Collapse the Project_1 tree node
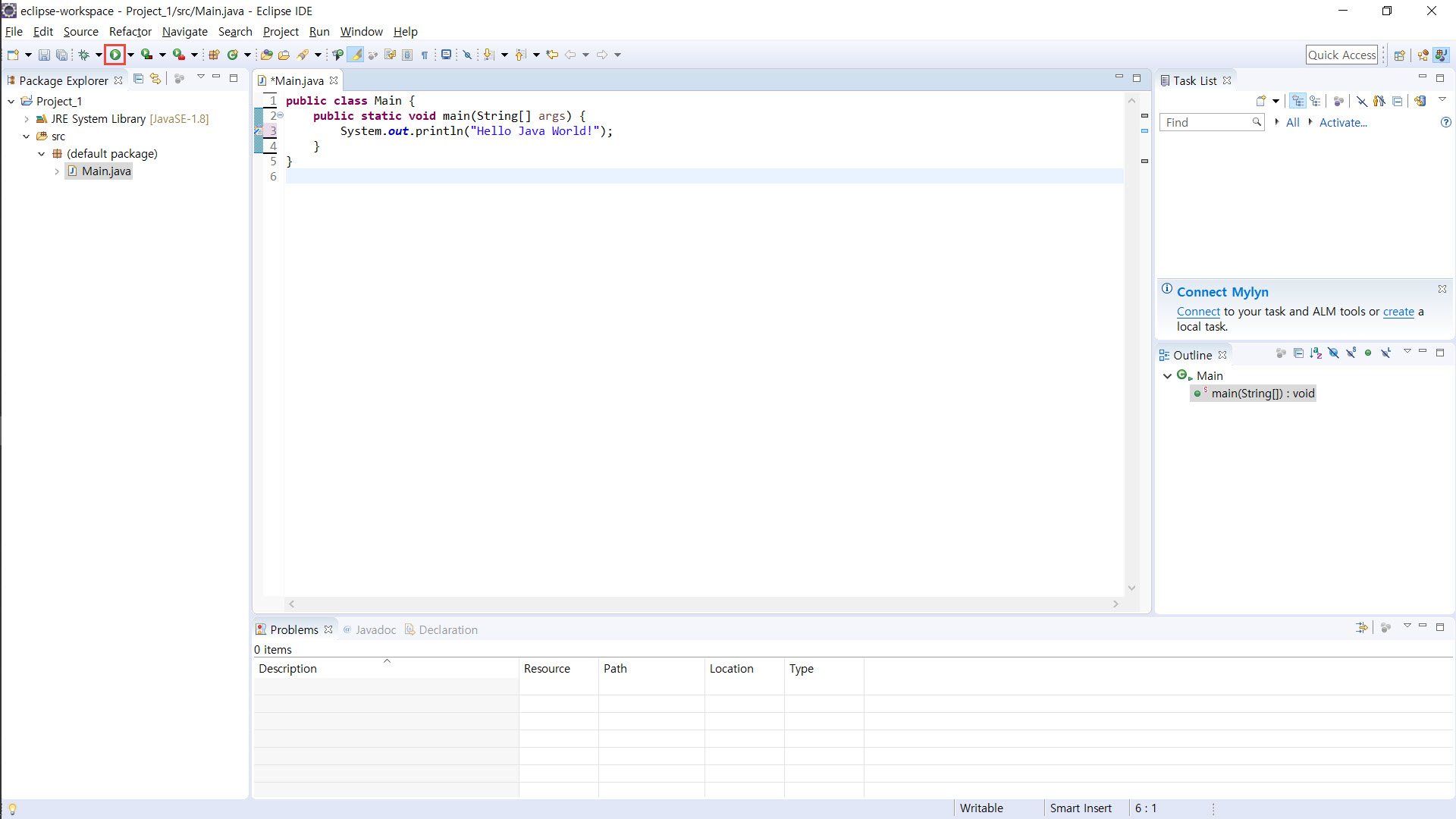The image size is (1456, 819). pos(11,101)
